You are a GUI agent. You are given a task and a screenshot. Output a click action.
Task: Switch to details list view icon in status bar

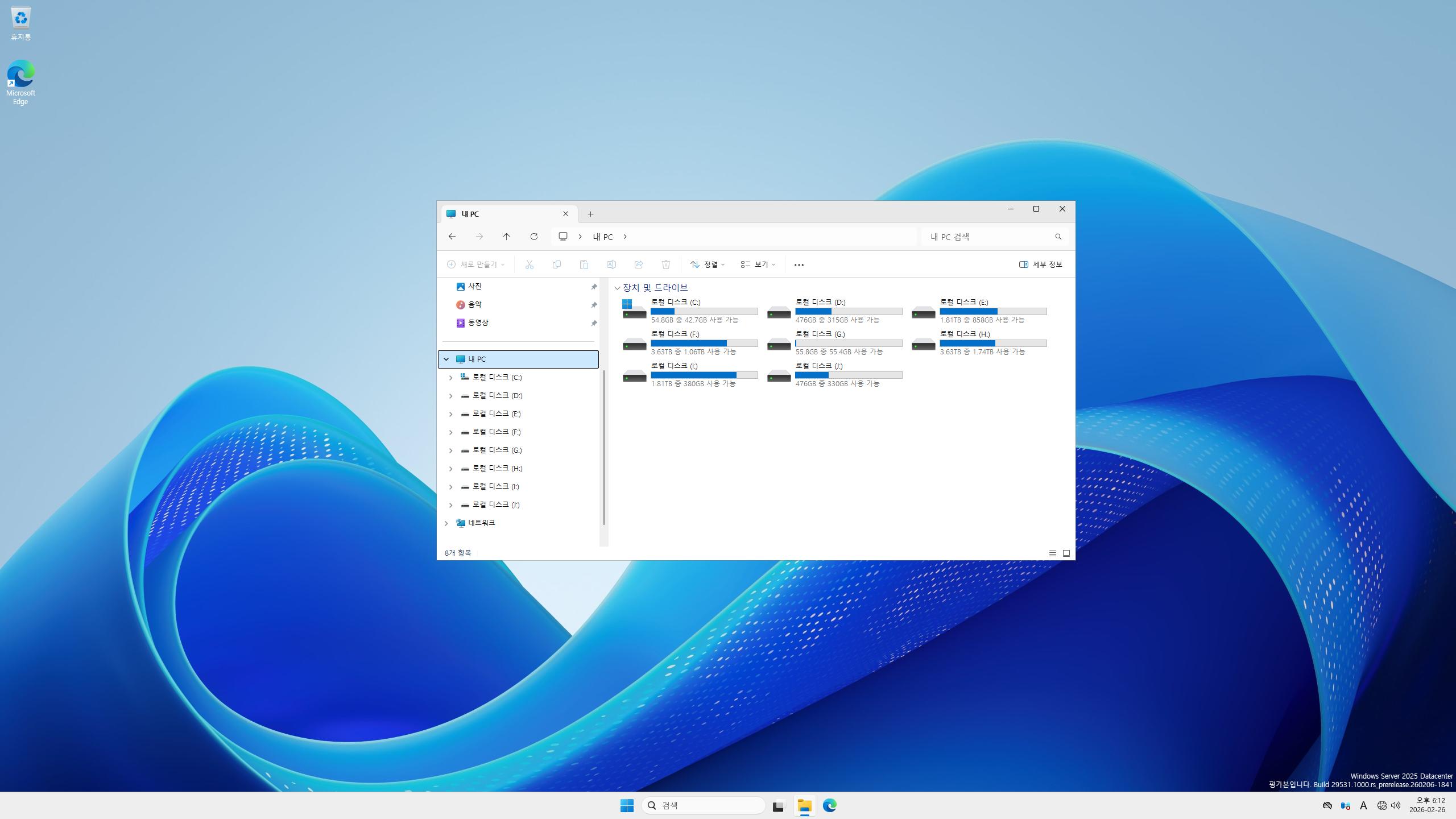click(1052, 553)
